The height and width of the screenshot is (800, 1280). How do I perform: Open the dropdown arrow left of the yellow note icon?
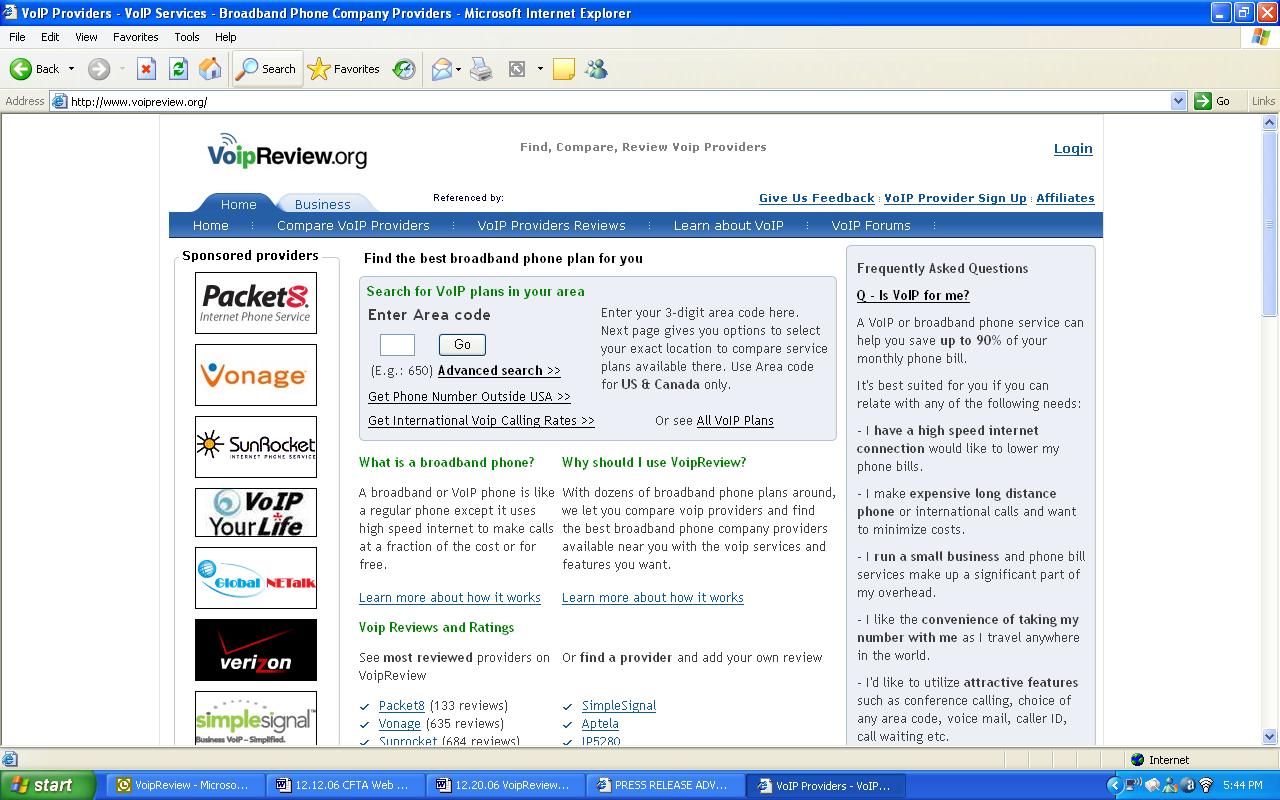540,69
